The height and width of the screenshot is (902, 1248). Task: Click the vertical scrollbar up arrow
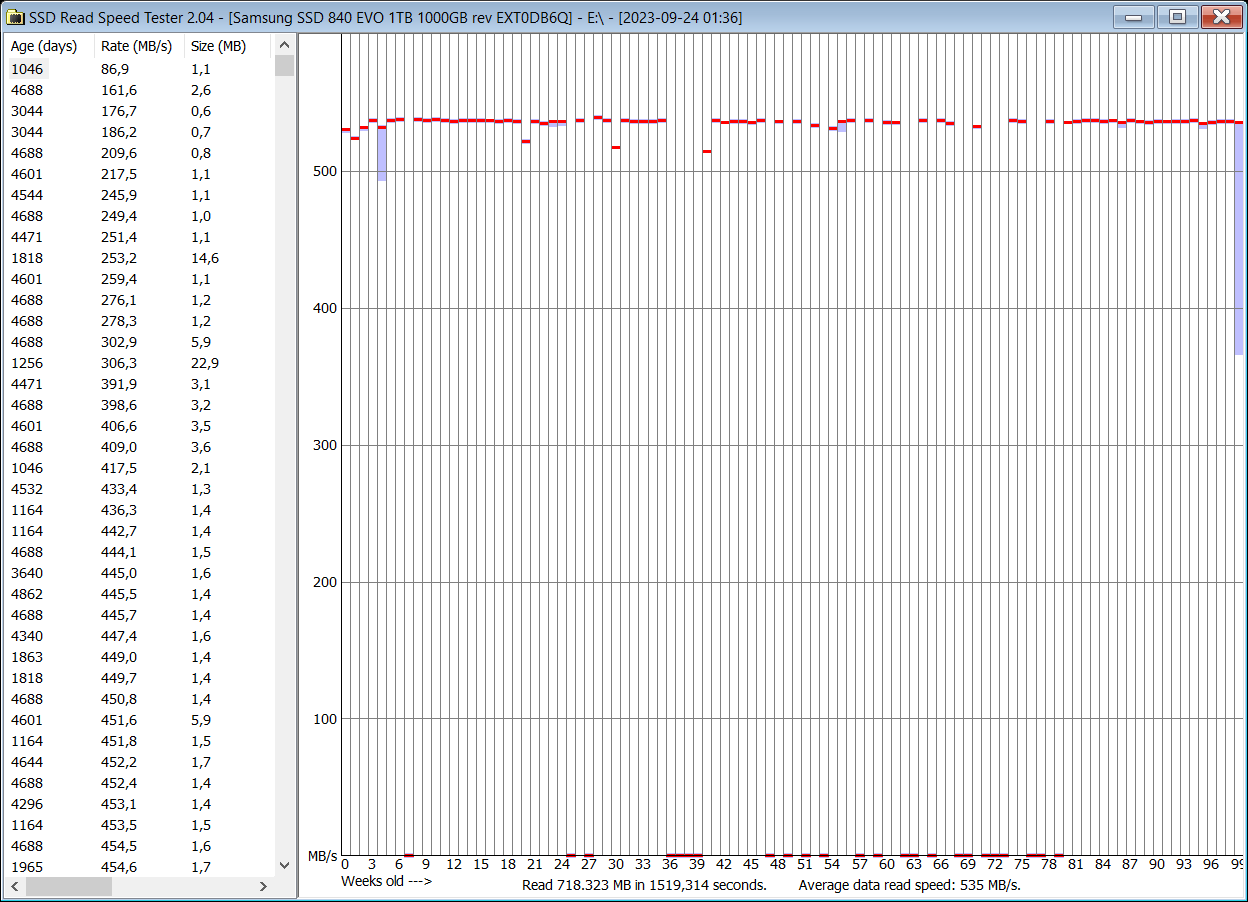tap(284, 45)
